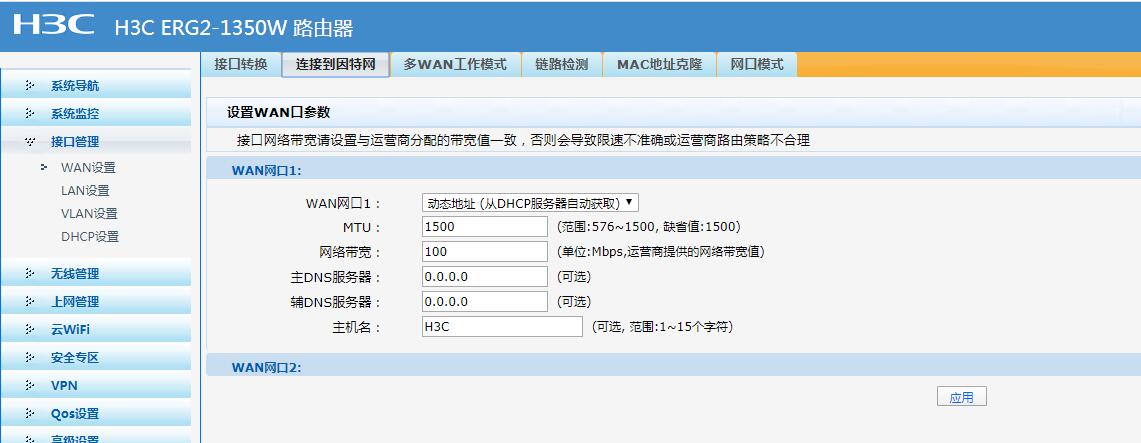Open VLAN设置 in the sidebar
The height and width of the screenshot is (443, 1141).
point(89,214)
